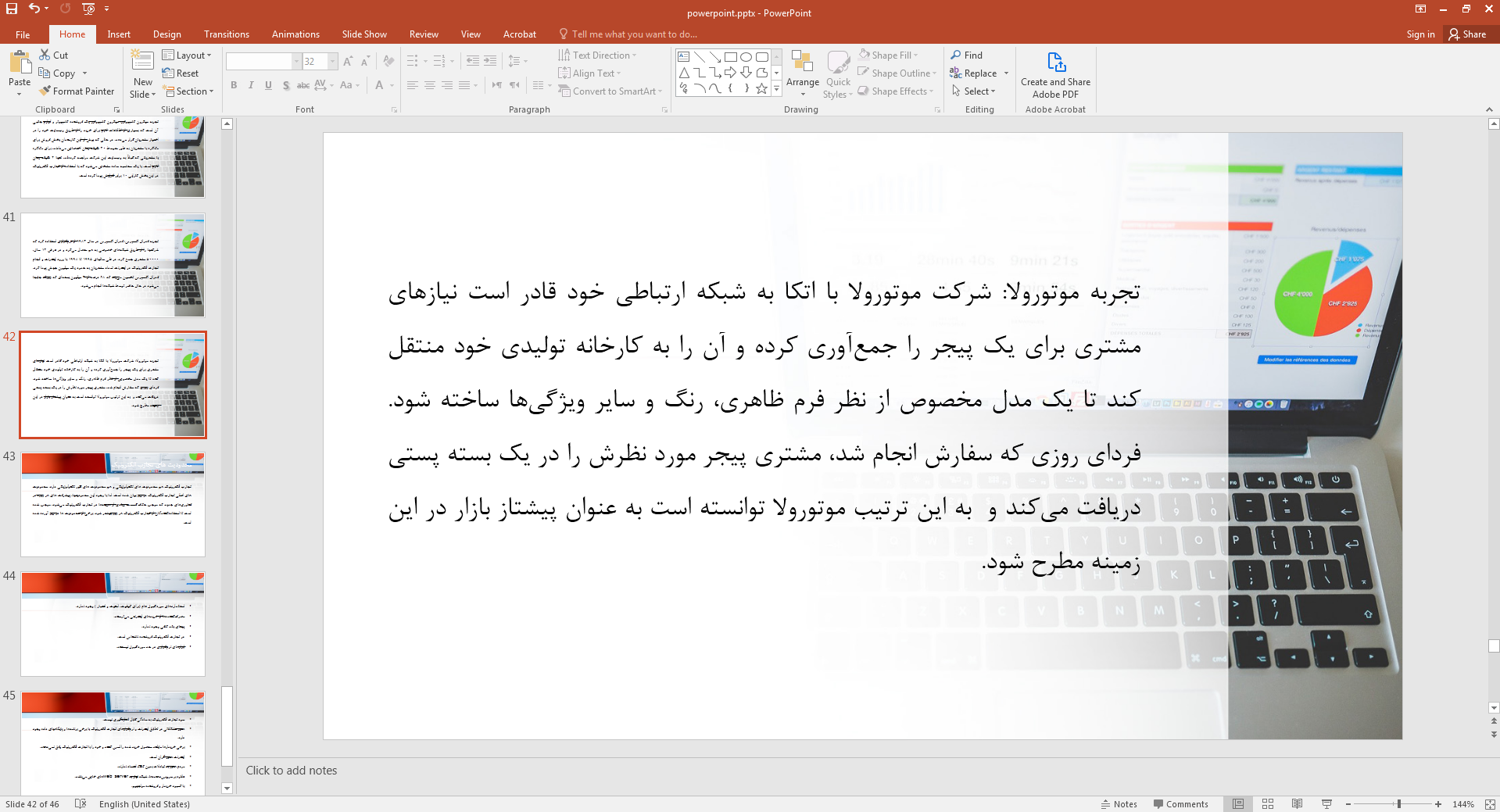
Task: Open Shape Outline dropdown
Action: (x=897, y=73)
